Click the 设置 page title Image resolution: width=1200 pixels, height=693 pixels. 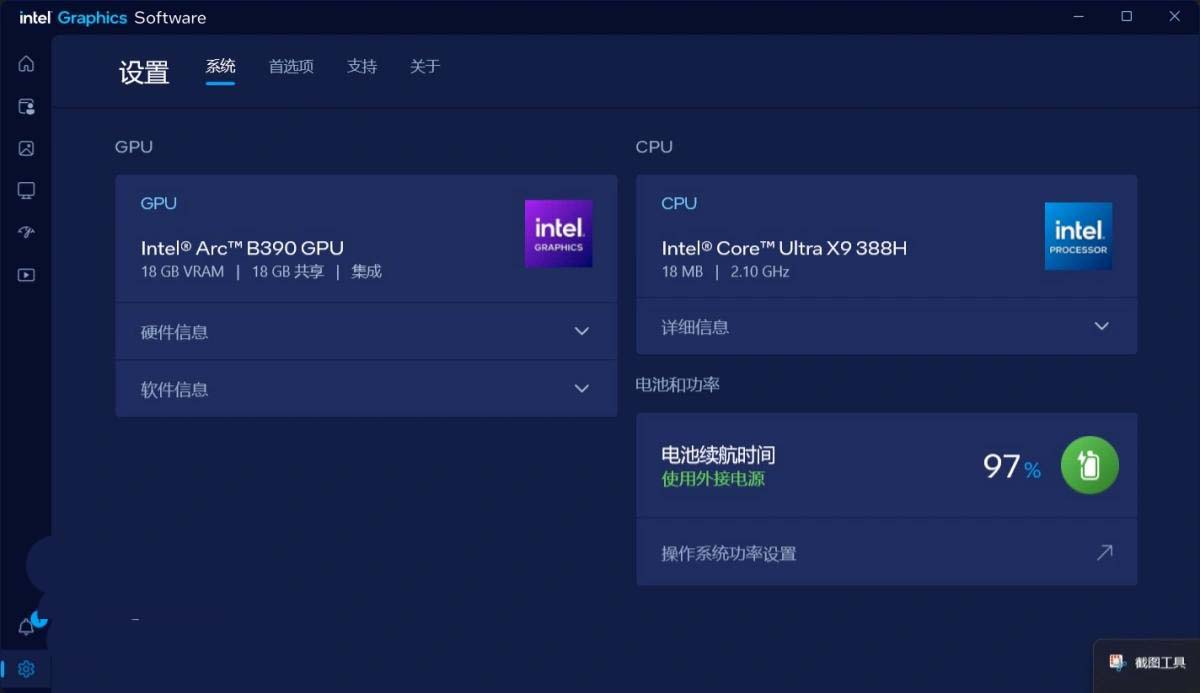(x=144, y=72)
